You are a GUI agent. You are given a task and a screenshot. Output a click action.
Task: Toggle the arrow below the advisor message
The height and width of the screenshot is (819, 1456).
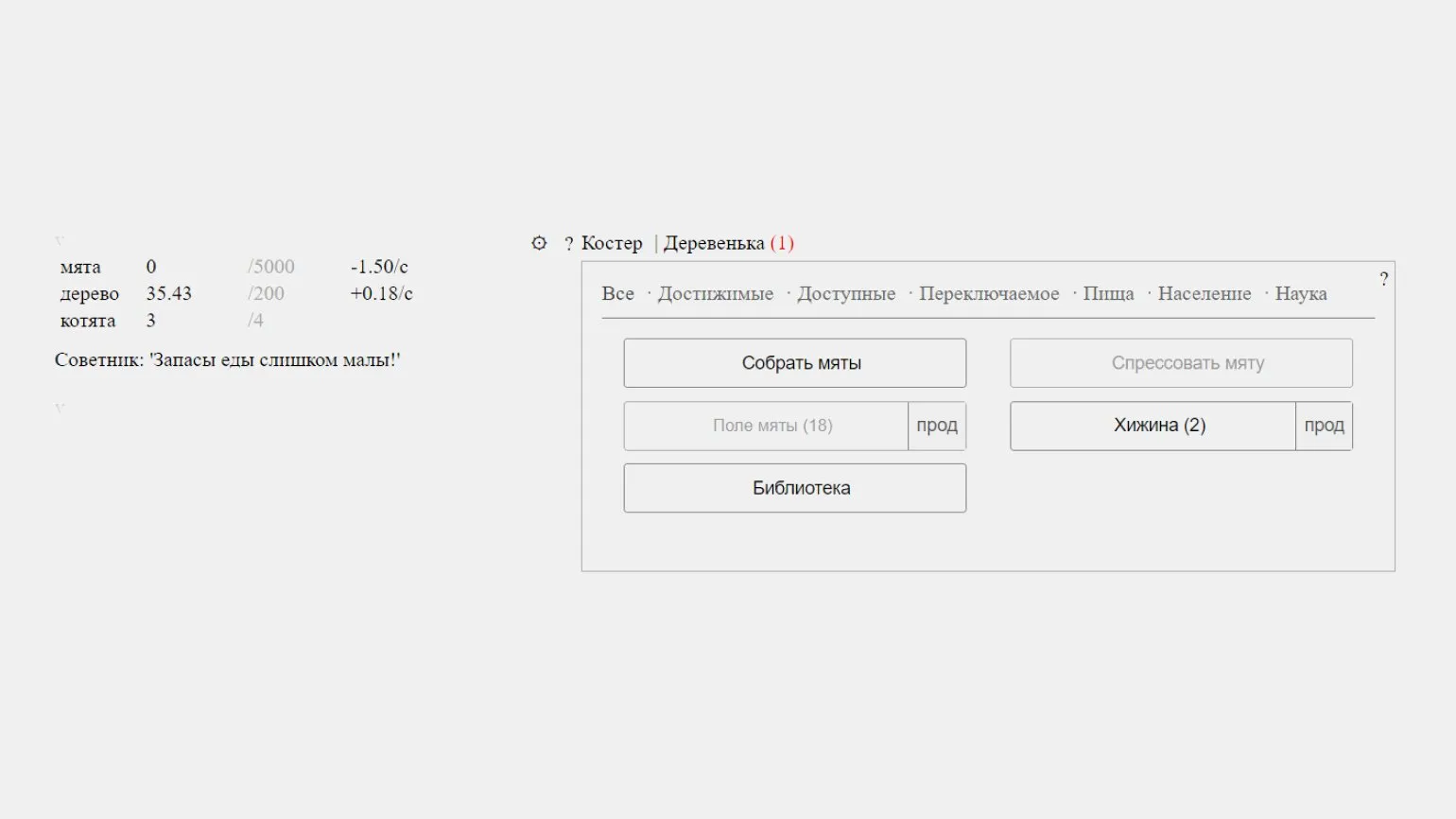pos(60,409)
